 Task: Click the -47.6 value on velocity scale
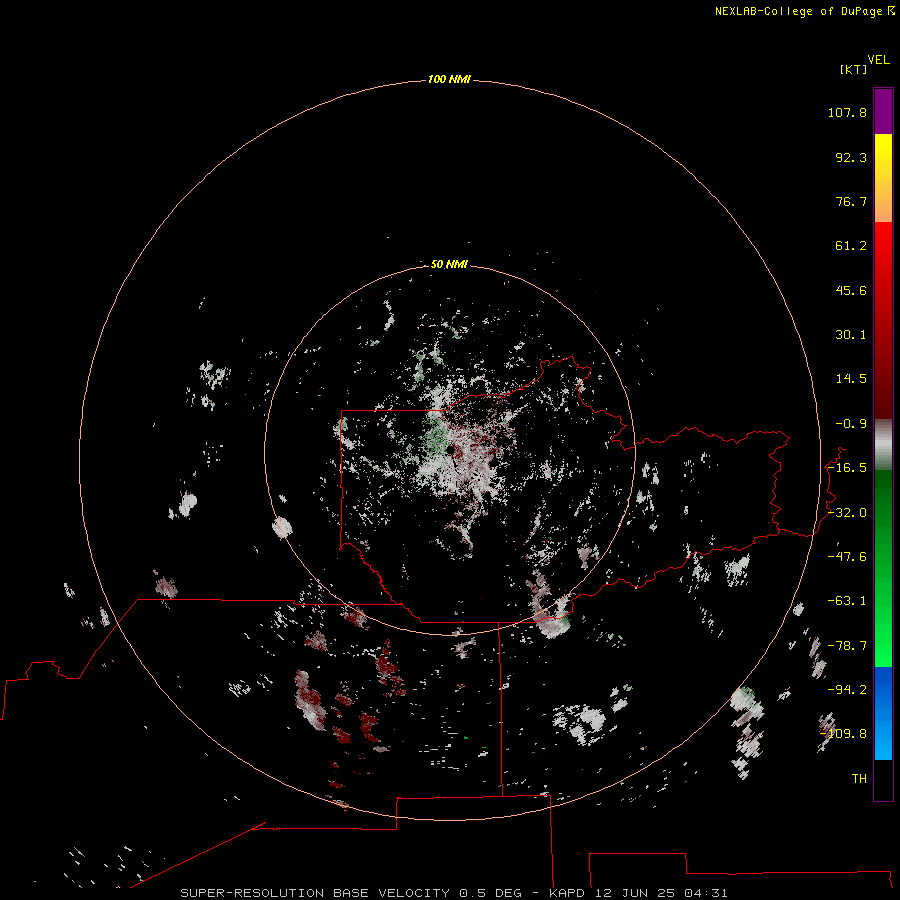coord(847,557)
